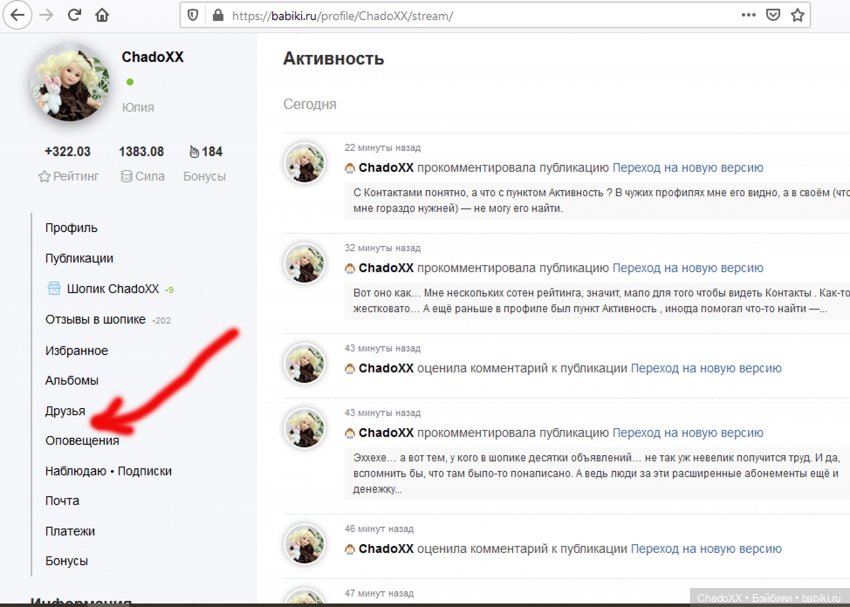Viewport: 850px width, 607px height.
Task: Click the Бонусы label under 184
Action: click(x=204, y=176)
